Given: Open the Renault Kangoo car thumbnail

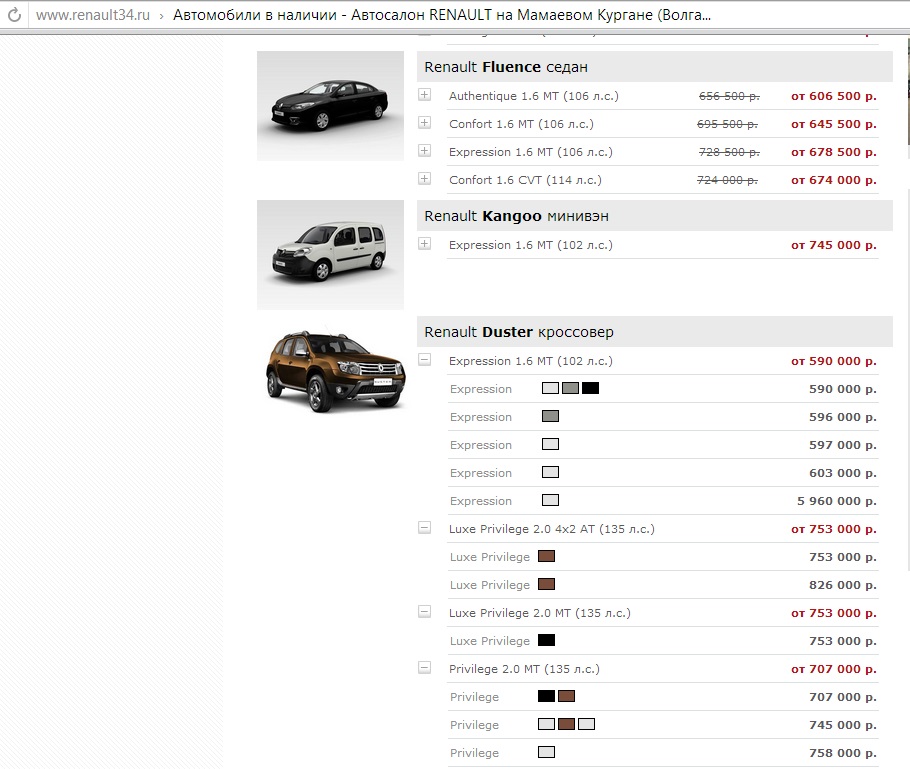Looking at the screenshot, I should coord(330,255).
